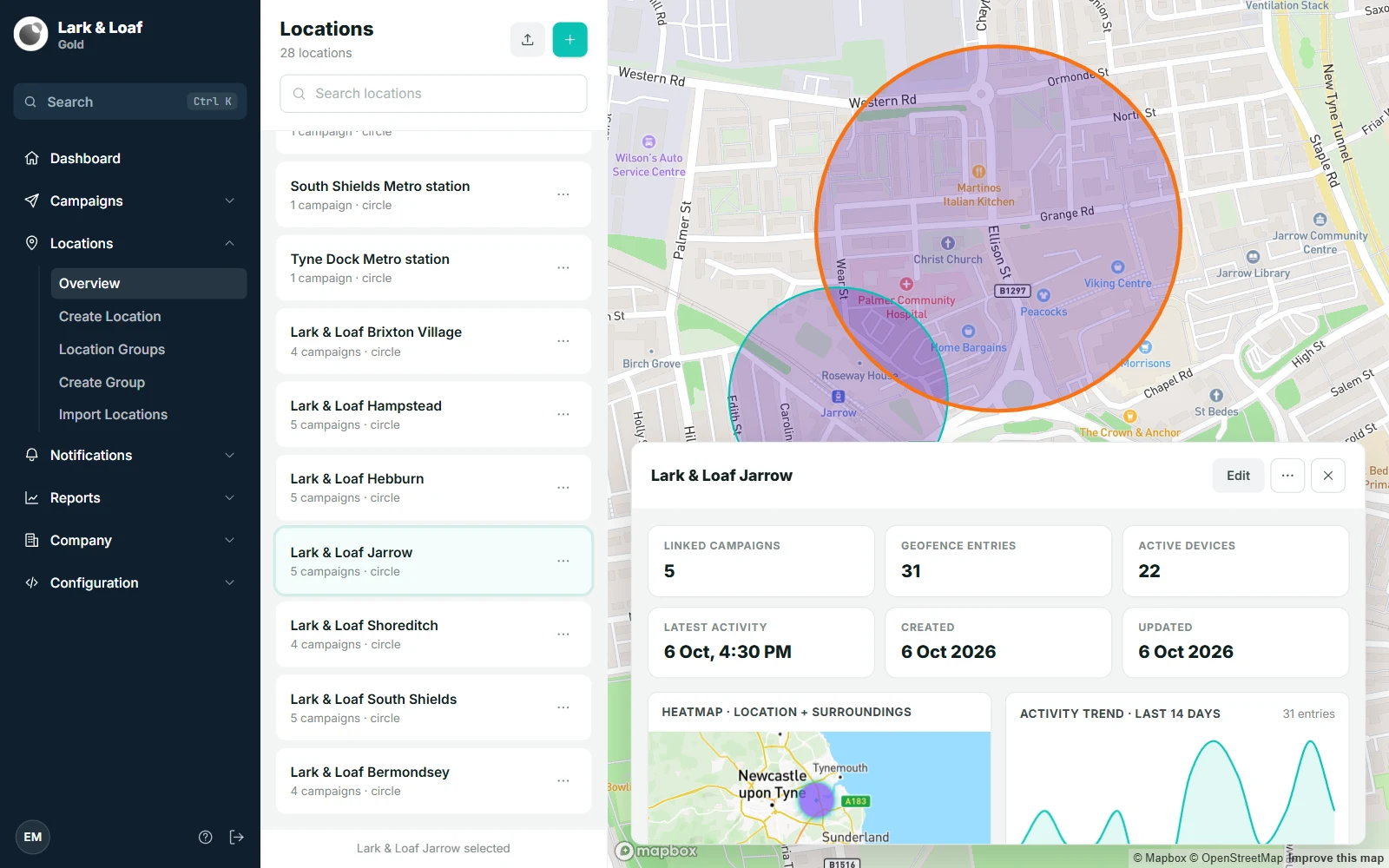Open more options for South Shields Metro station

pos(563,194)
